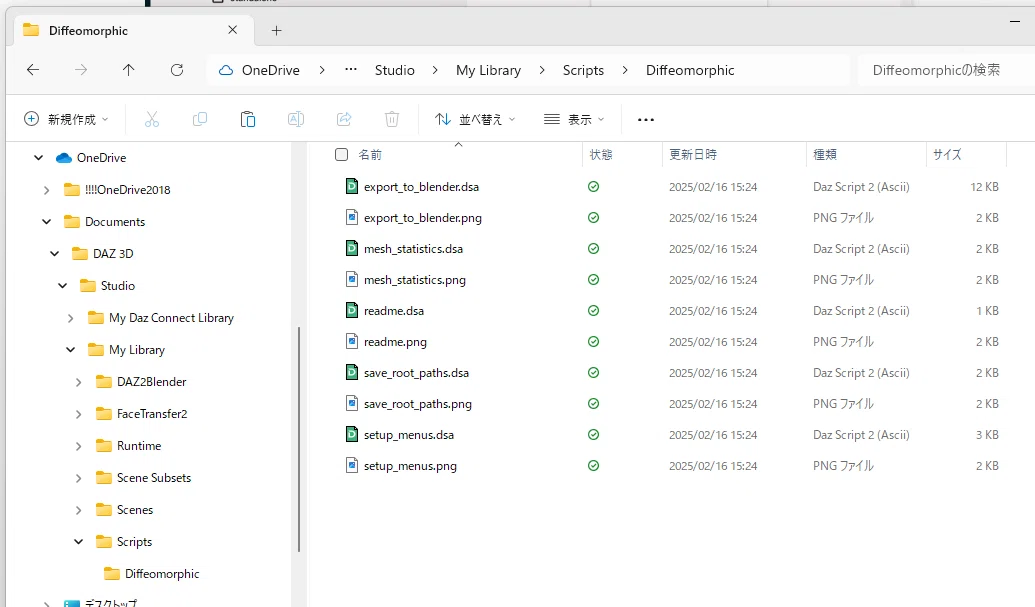Open the See more ellipsis menu
This screenshot has width=1035, height=607.
pyautogui.click(x=646, y=119)
